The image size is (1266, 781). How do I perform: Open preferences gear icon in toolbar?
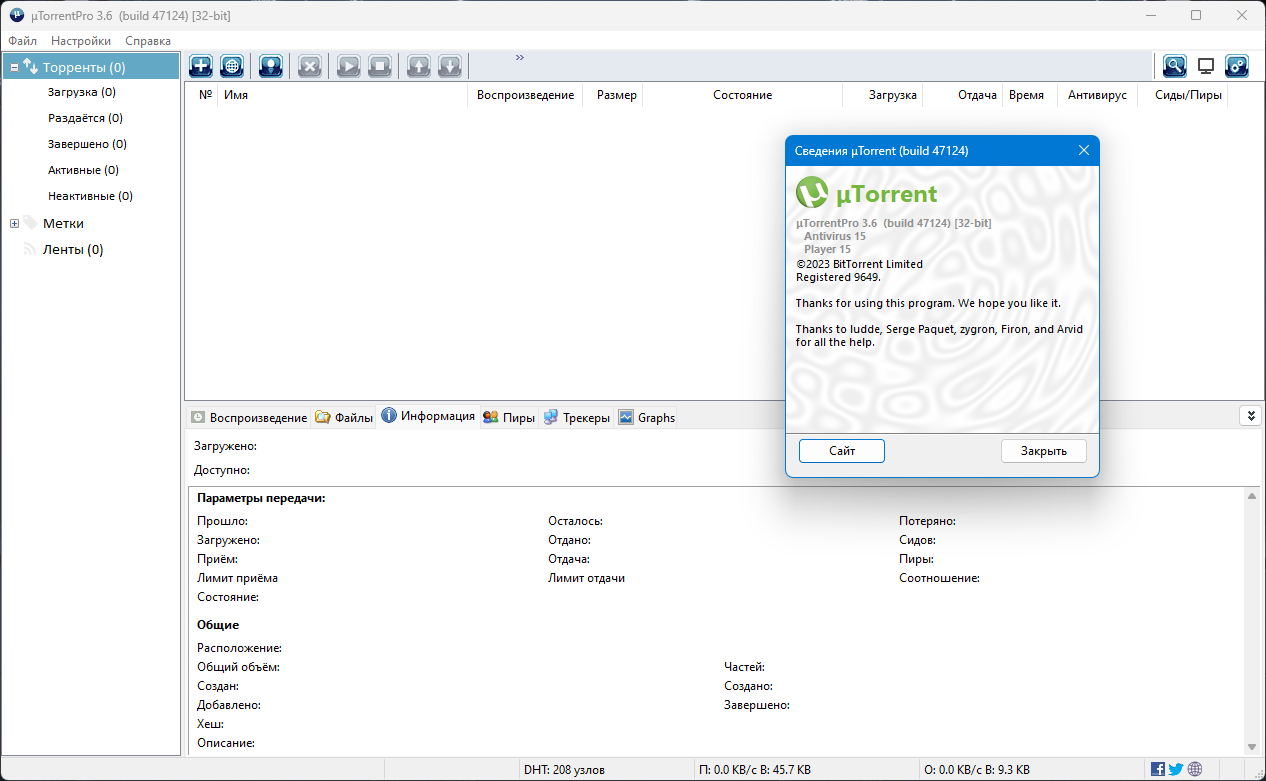click(1237, 66)
